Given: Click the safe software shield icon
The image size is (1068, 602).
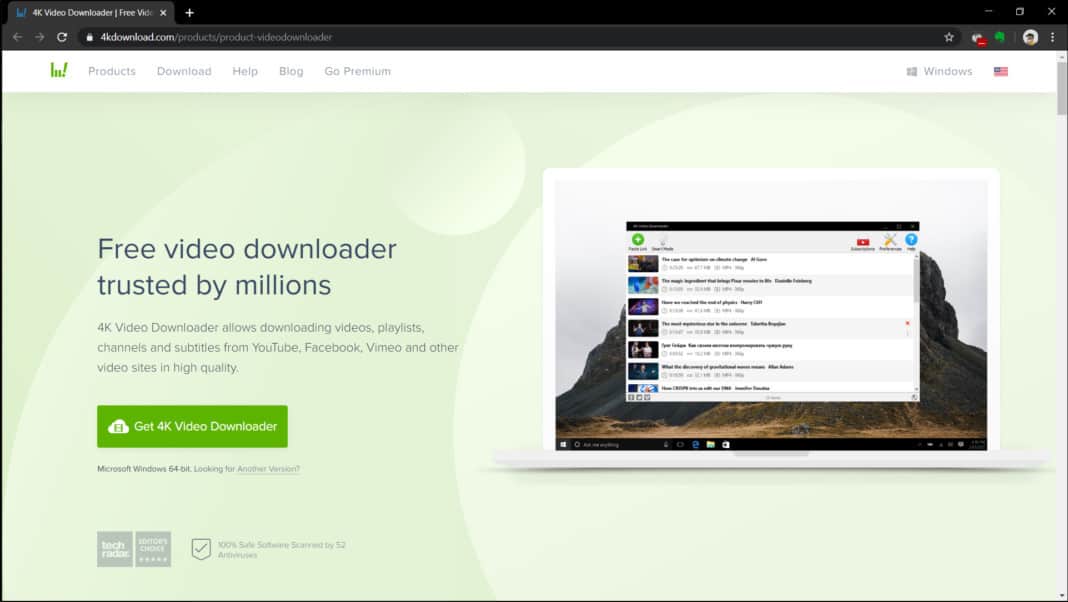Looking at the screenshot, I should click(x=201, y=549).
